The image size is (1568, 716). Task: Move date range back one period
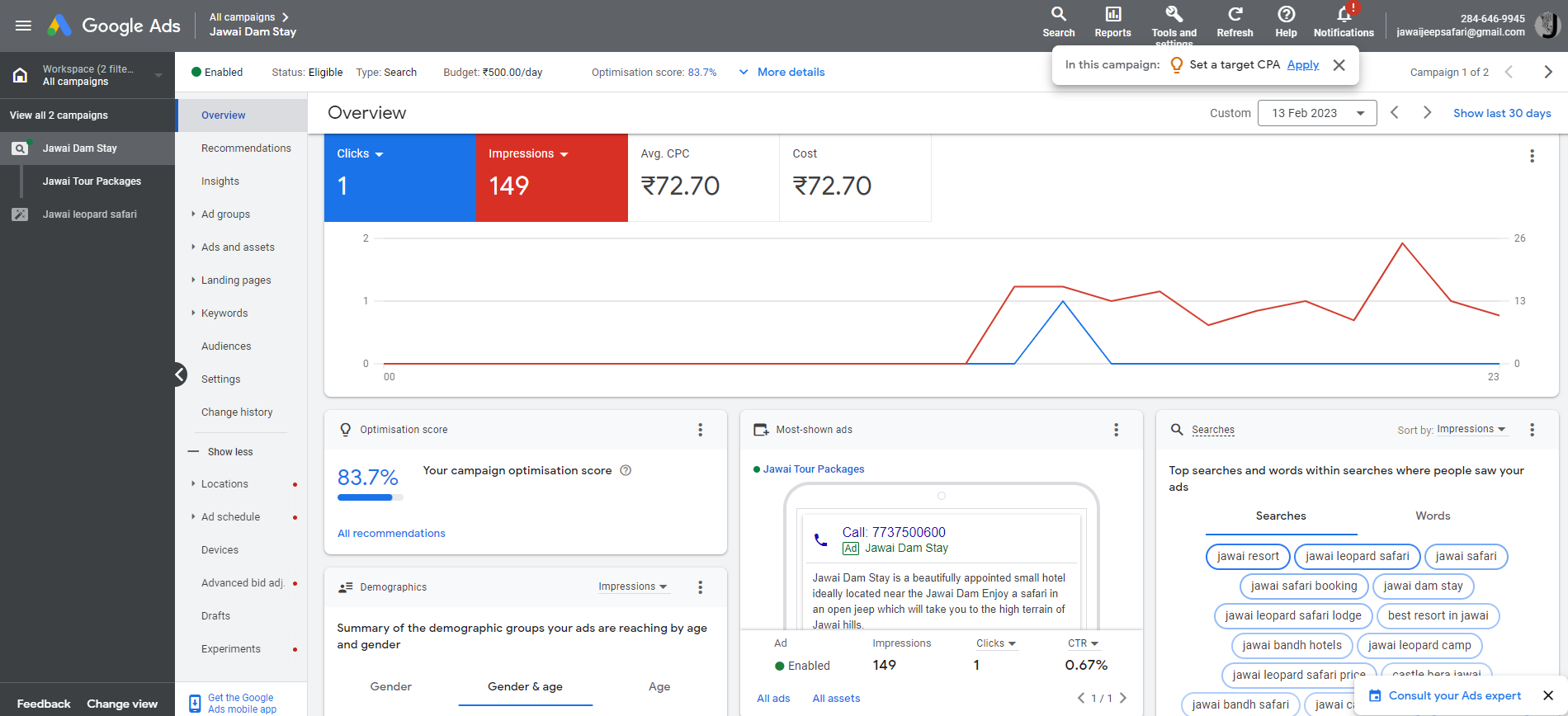click(1394, 112)
